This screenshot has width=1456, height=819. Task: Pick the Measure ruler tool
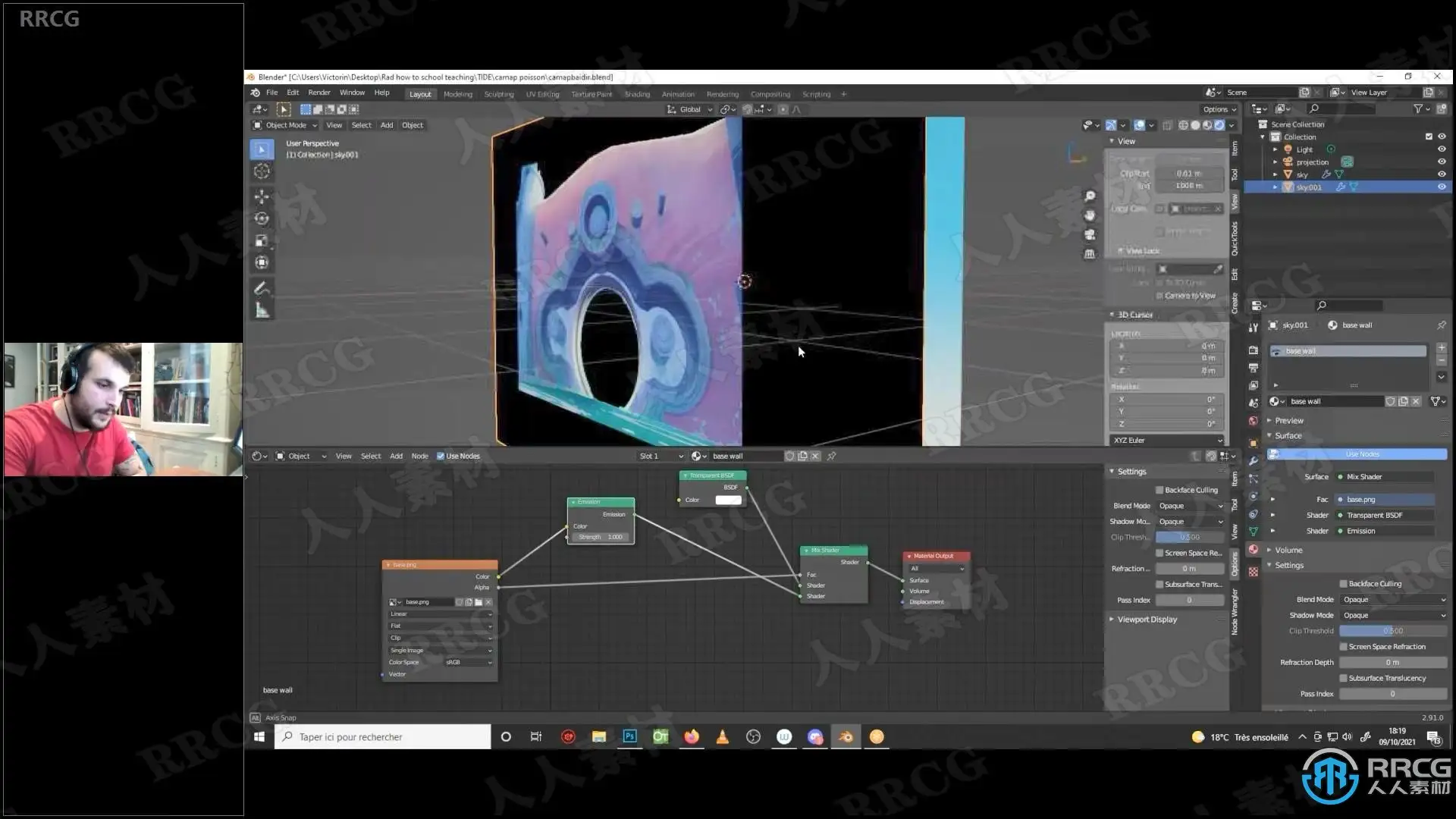click(x=262, y=310)
